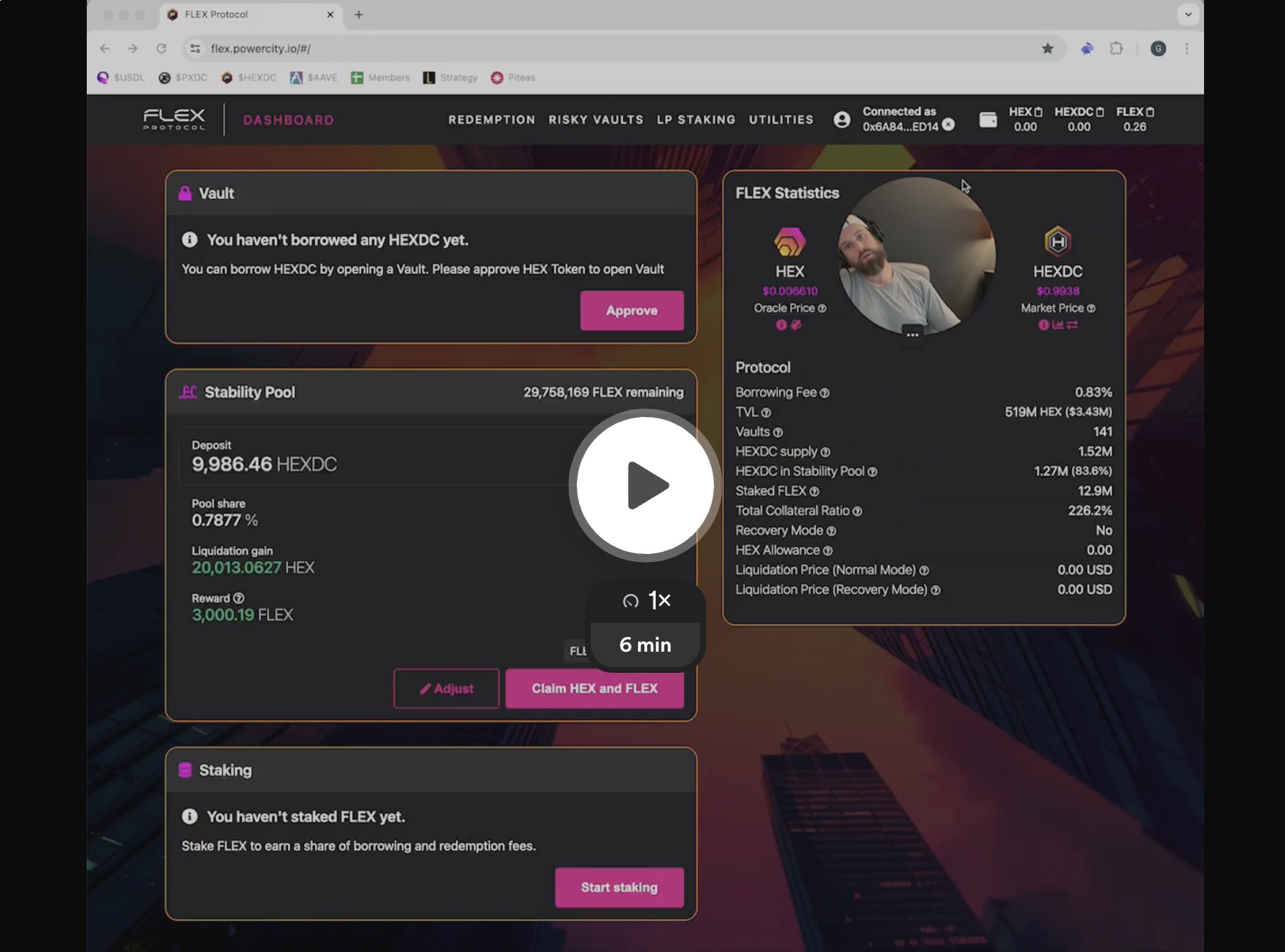Click the HEXDC swap arrows icon
The width and height of the screenshot is (1285, 952).
point(1072,325)
